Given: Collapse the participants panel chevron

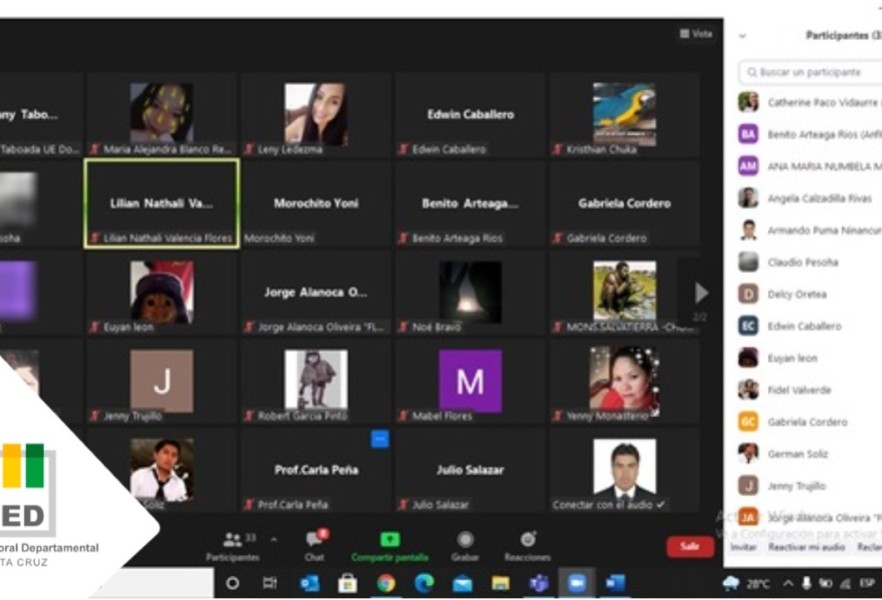Looking at the screenshot, I should tap(742, 36).
